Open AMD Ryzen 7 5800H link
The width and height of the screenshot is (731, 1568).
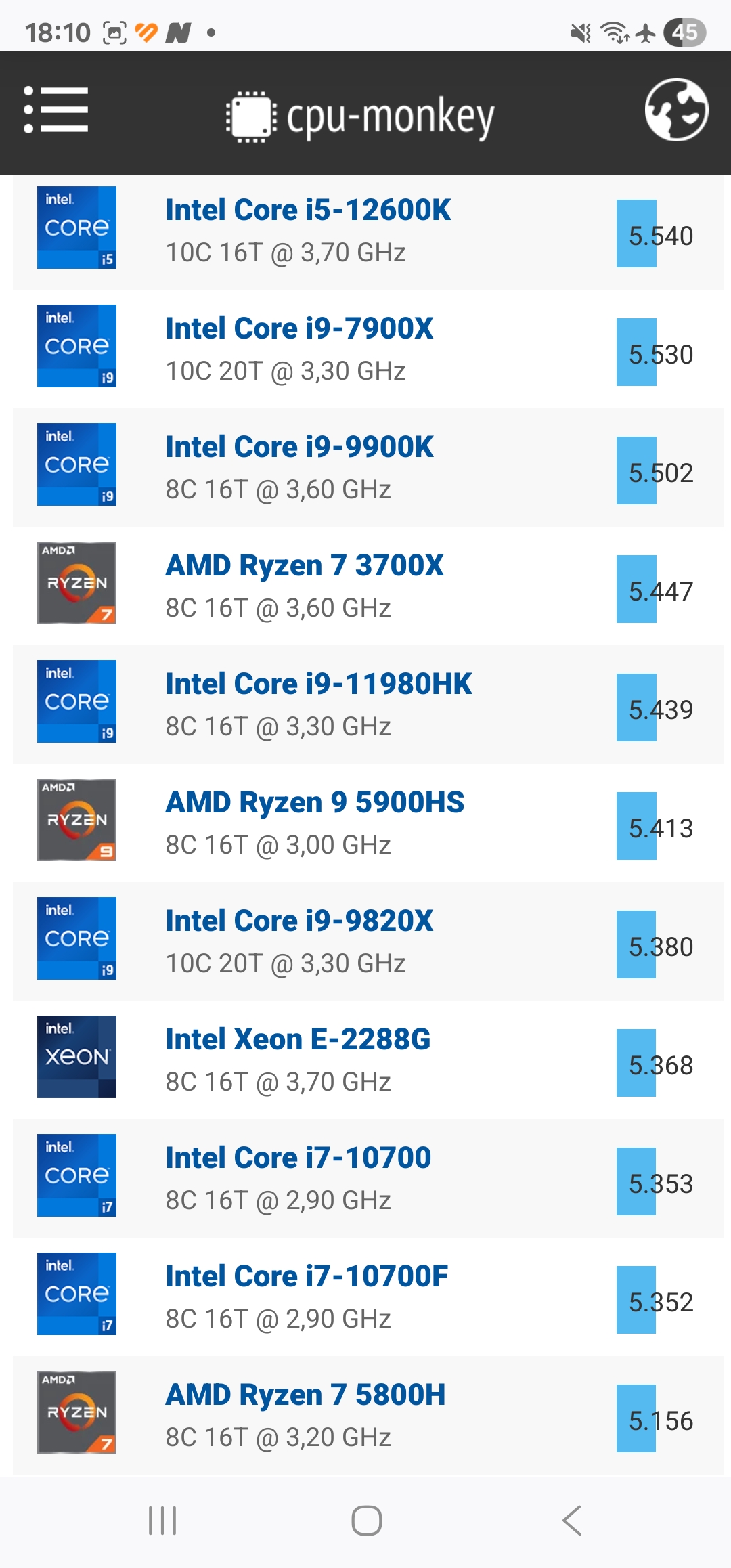point(305,1395)
